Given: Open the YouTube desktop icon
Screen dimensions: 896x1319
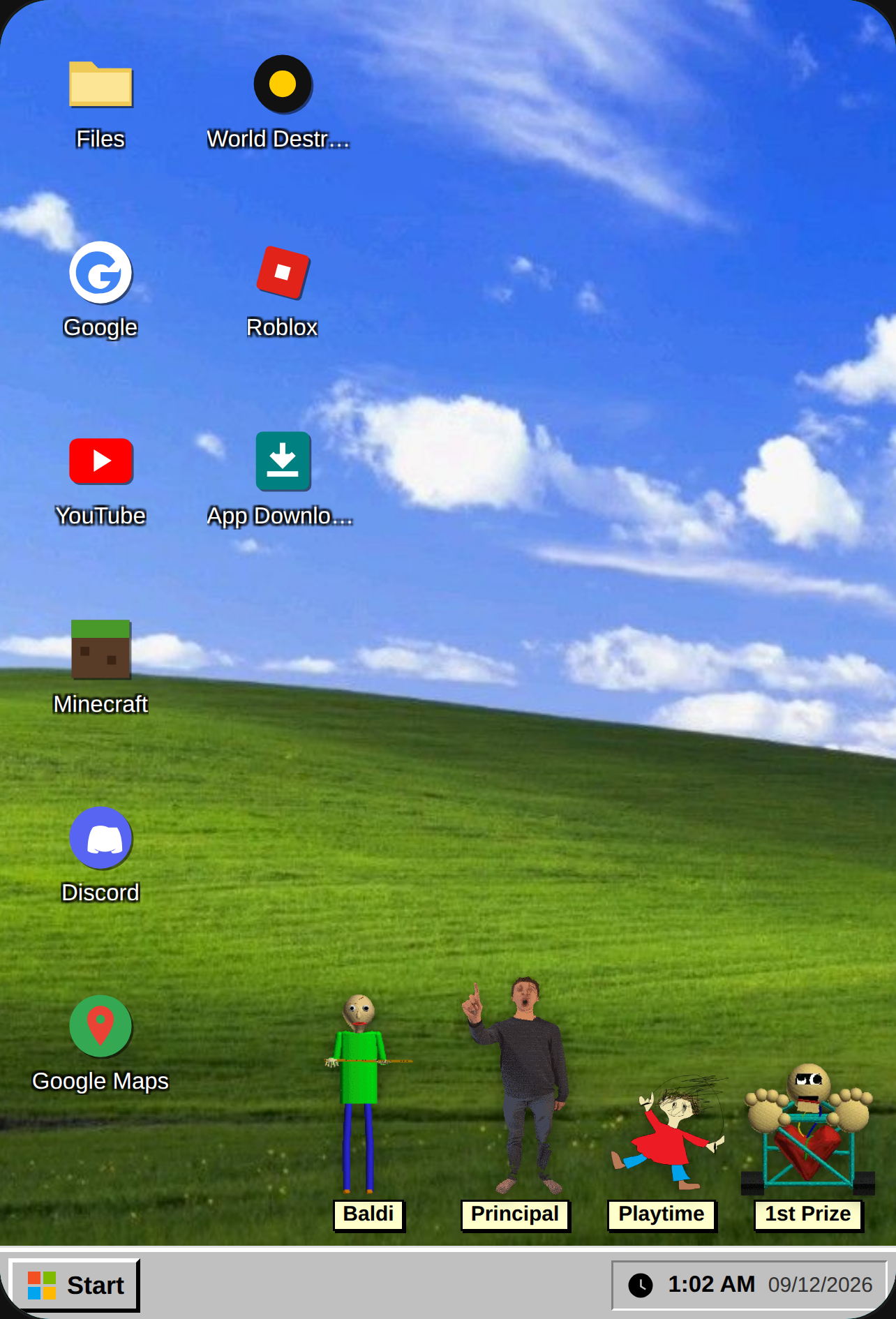Looking at the screenshot, I should tap(101, 461).
